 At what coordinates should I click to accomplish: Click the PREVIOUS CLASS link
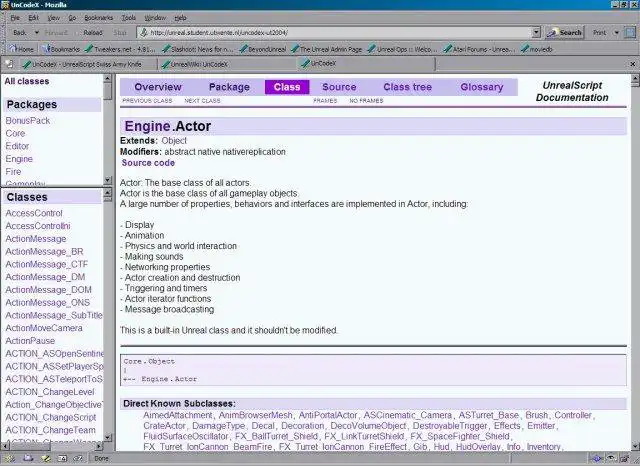pyautogui.click(x=147, y=101)
